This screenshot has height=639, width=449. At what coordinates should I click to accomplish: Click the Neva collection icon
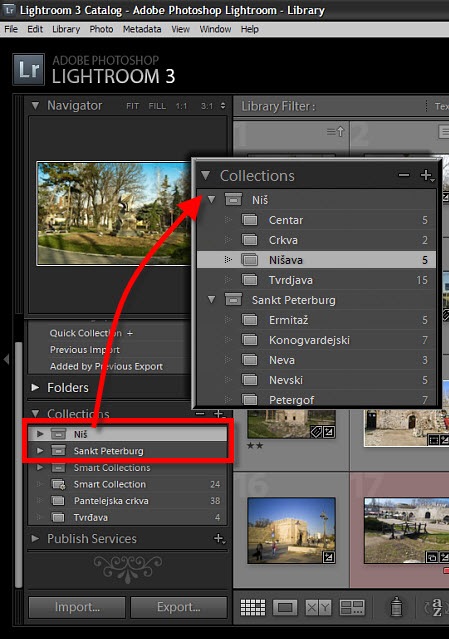pos(249,360)
